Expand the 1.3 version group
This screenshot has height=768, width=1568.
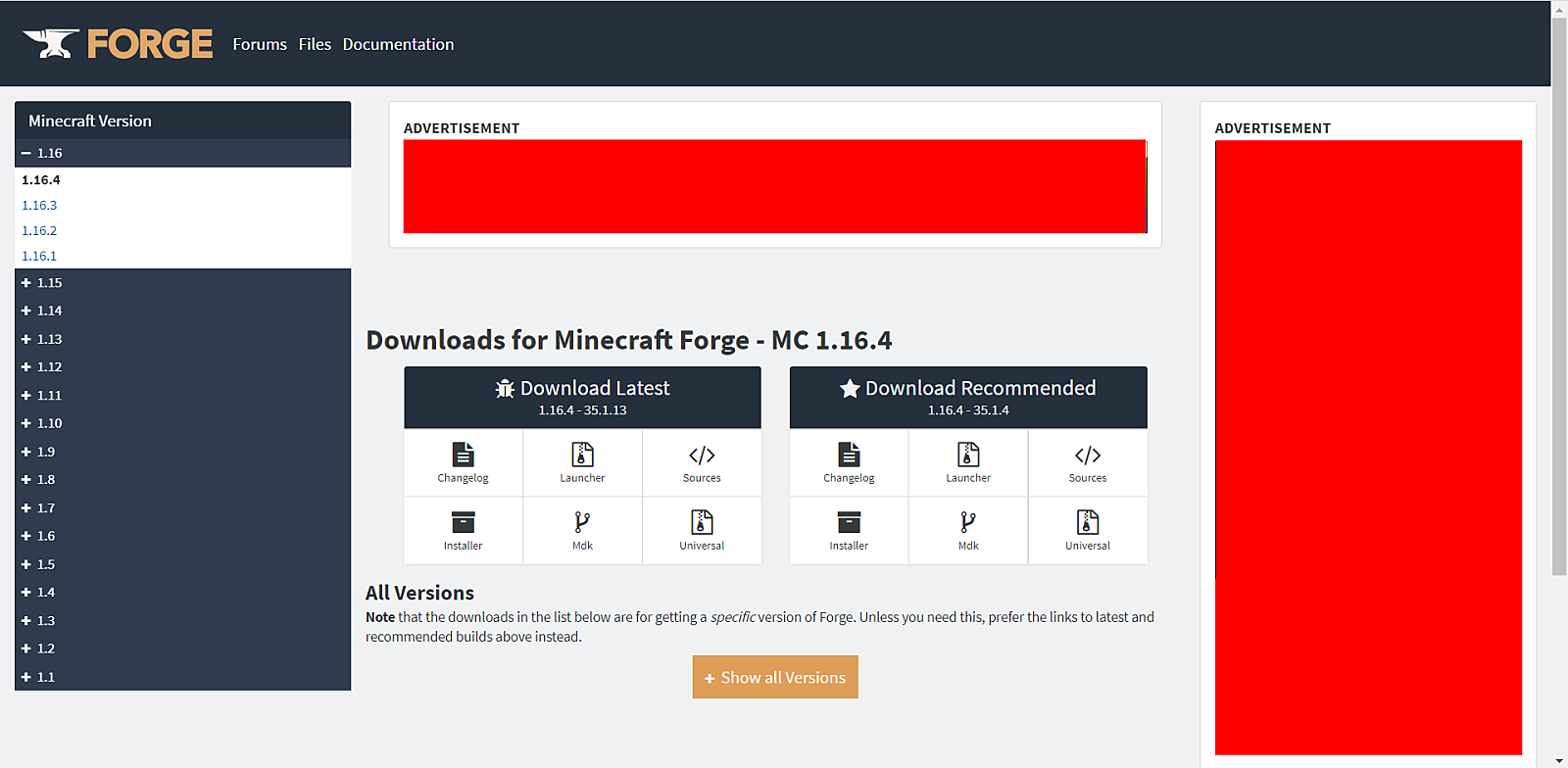182,621
